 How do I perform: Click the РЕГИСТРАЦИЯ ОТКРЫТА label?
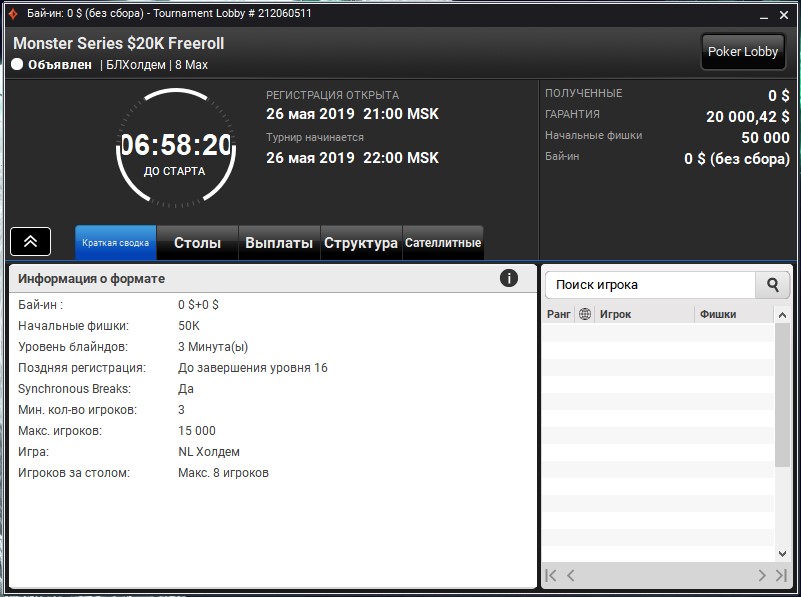point(333,95)
